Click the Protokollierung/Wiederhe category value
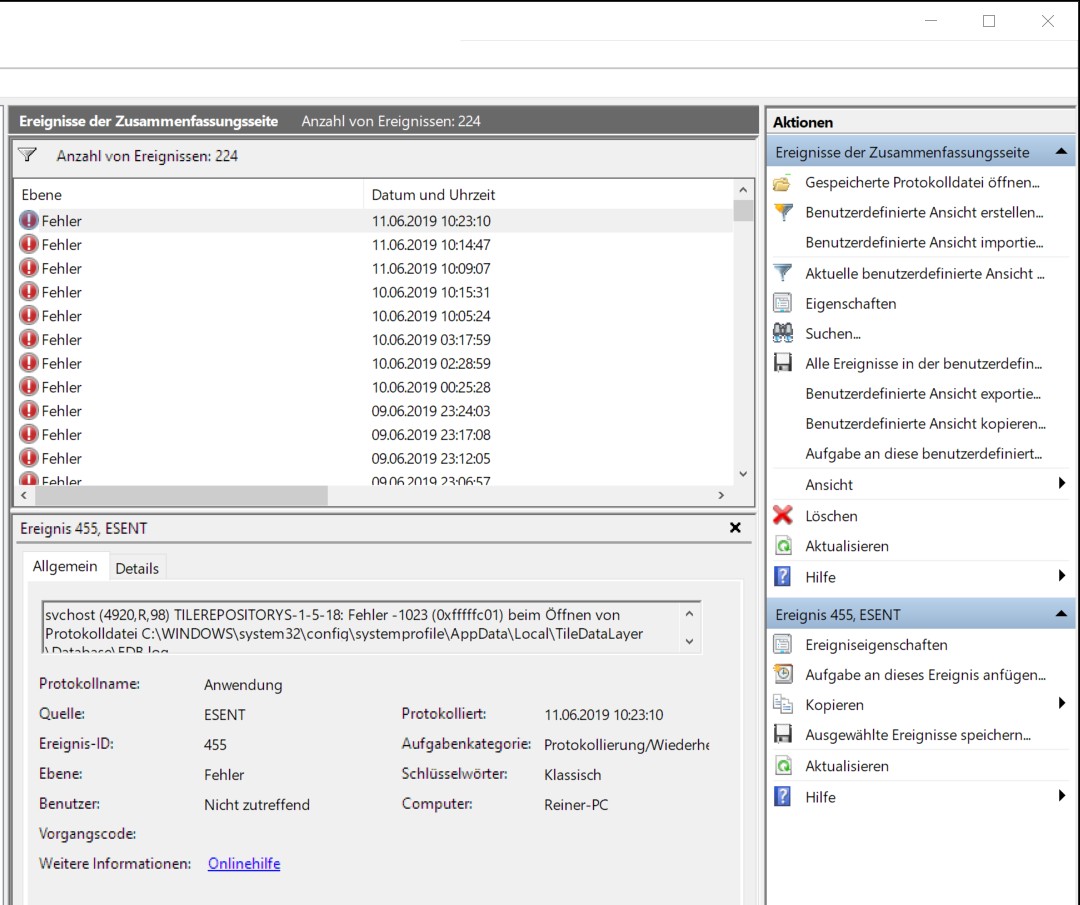The height and width of the screenshot is (905, 1080). coord(626,745)
